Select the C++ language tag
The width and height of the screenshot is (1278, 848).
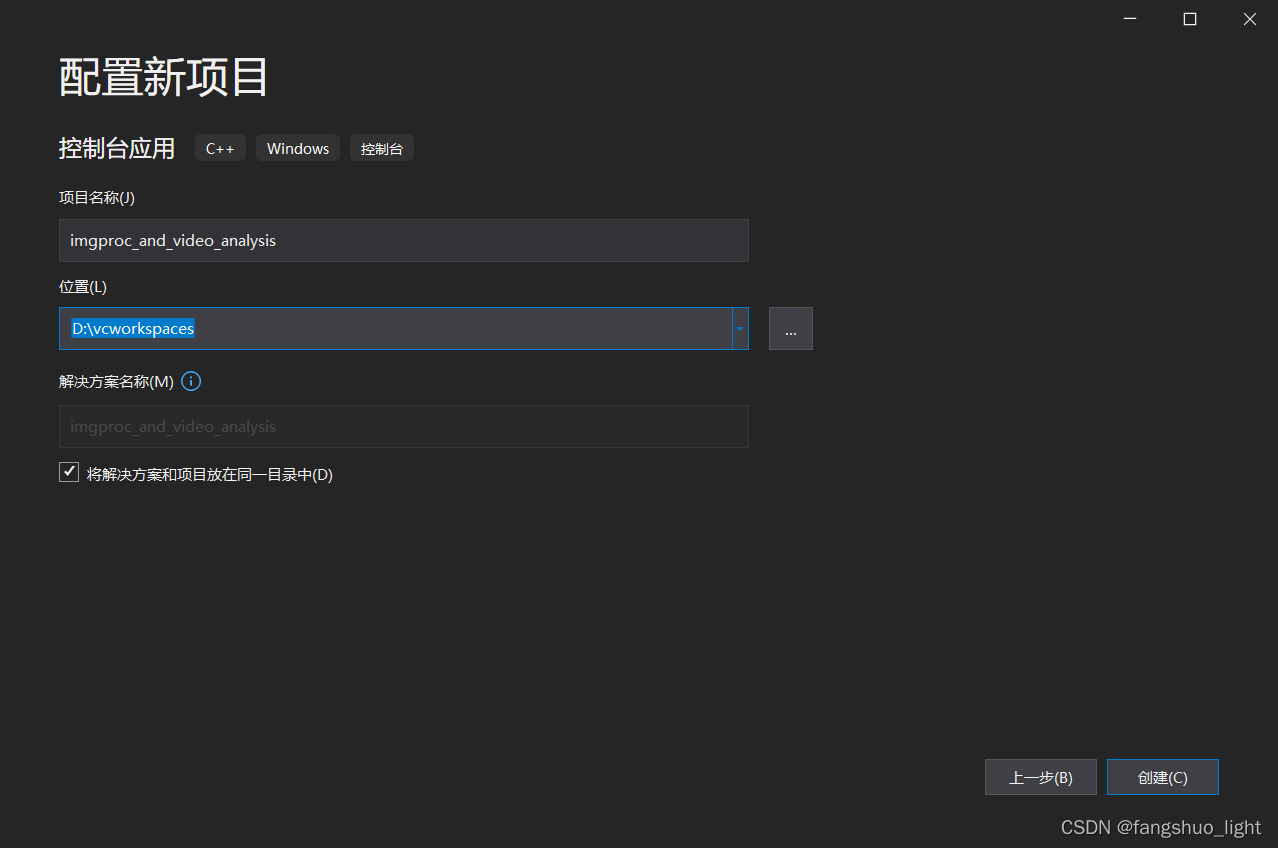[220, 147]
